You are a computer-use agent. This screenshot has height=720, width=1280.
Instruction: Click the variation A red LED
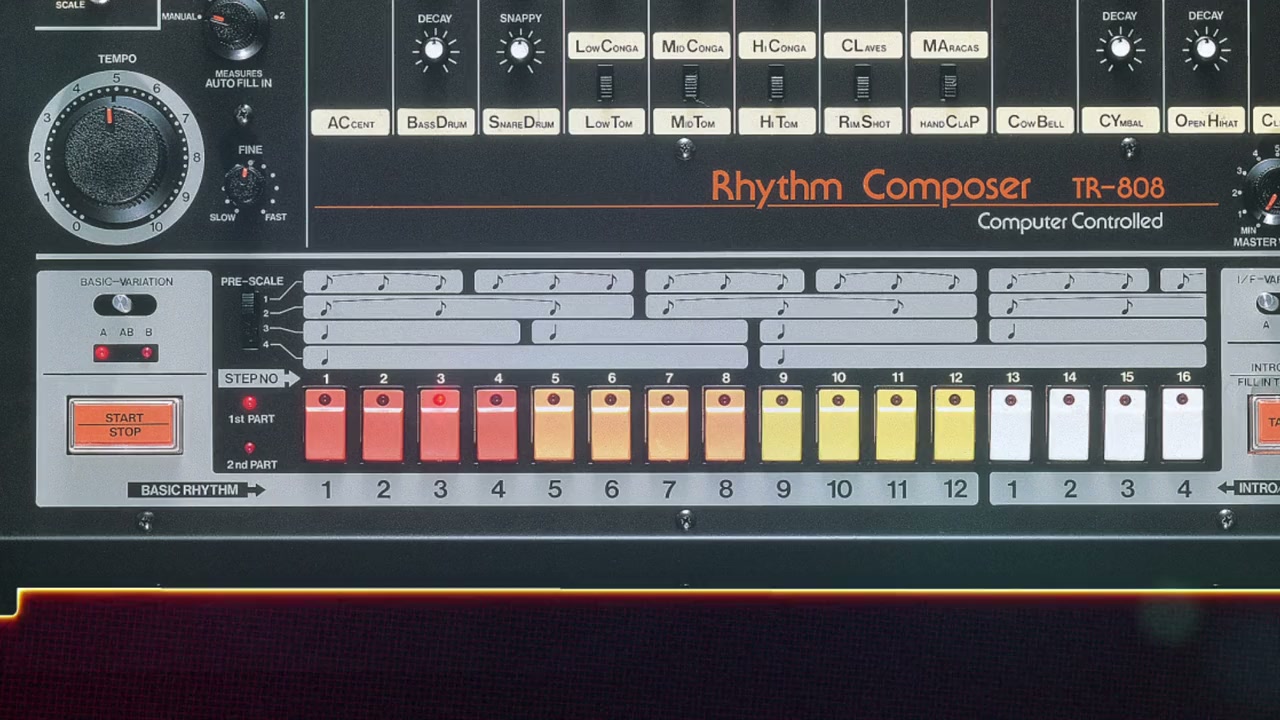pos(102,353)
